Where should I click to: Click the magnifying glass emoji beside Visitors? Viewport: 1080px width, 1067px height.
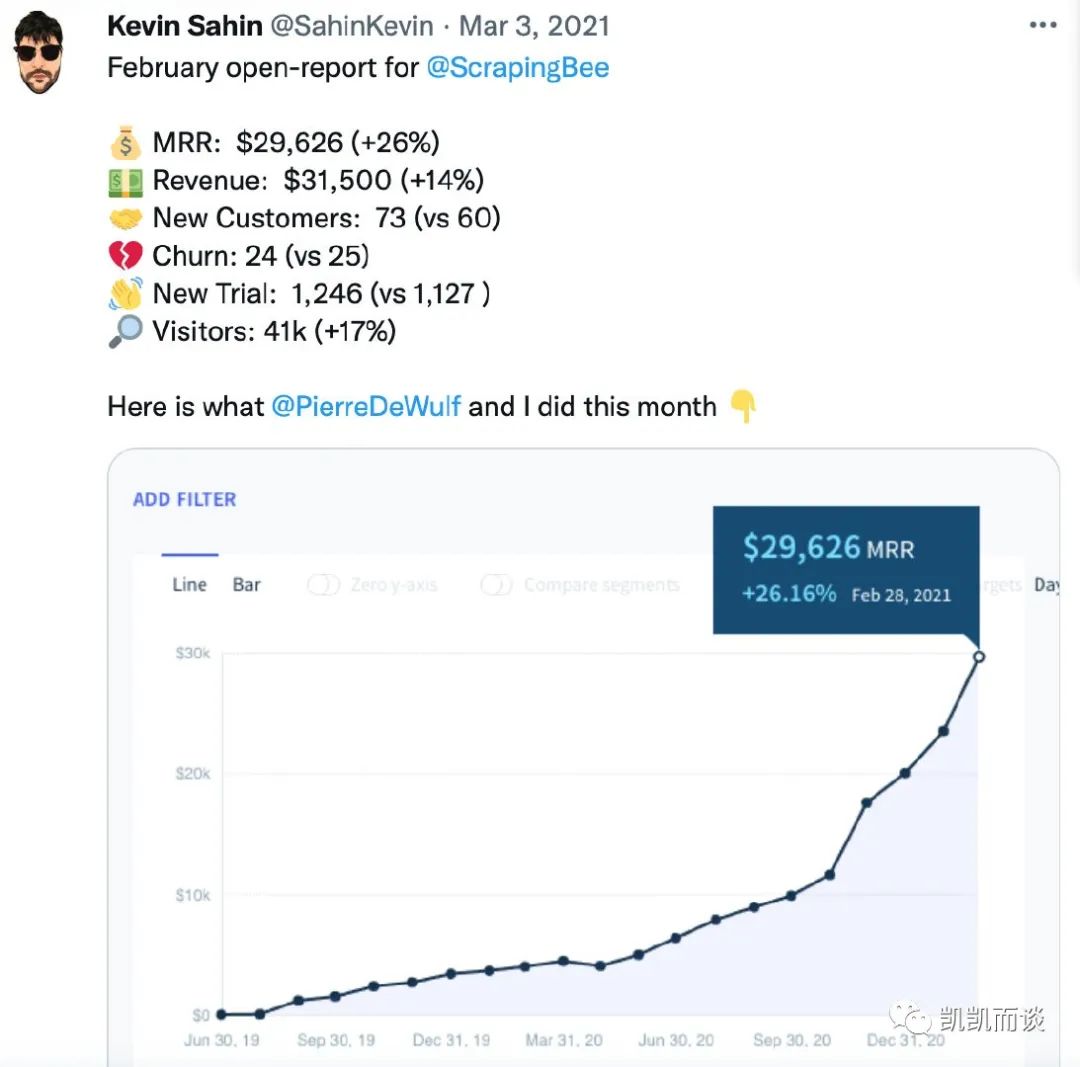click(126, 332)
